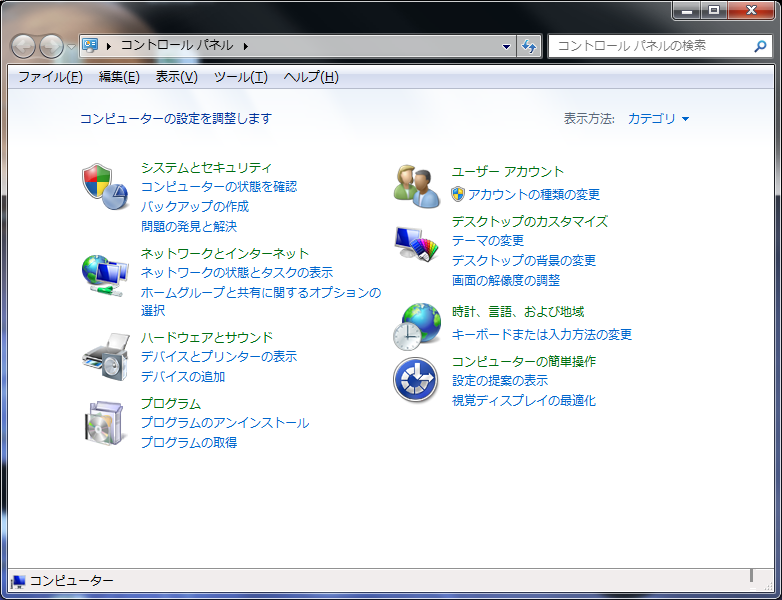Click the Desktop Customization monitor icon
The height and width of the screenshot is (600, 782).
point(416,243)
